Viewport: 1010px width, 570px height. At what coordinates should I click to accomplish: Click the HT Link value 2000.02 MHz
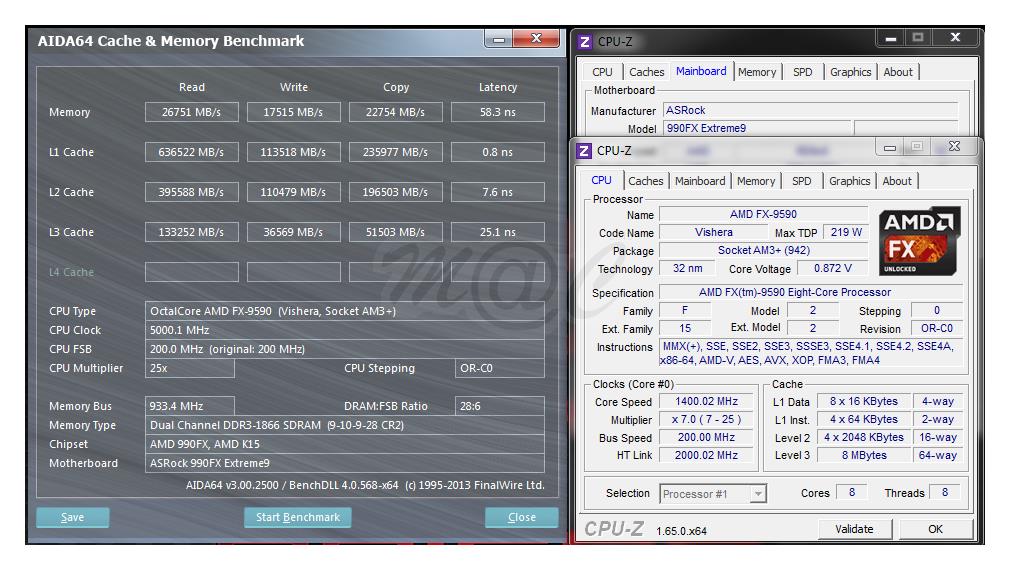tap(707, 455)
